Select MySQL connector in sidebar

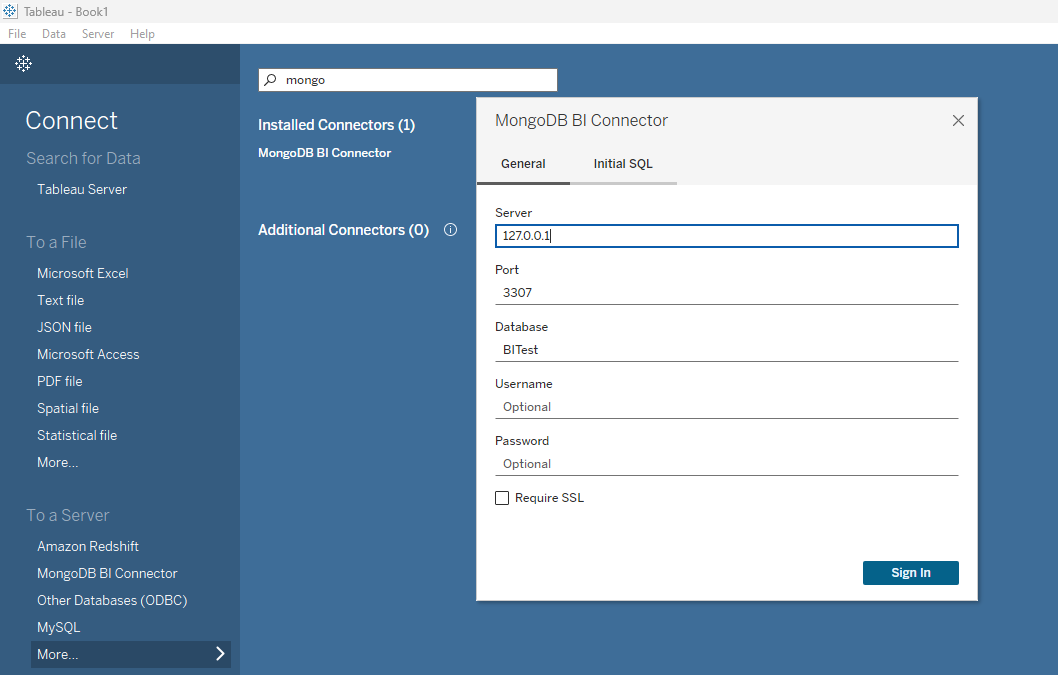(x=59, y=627)
